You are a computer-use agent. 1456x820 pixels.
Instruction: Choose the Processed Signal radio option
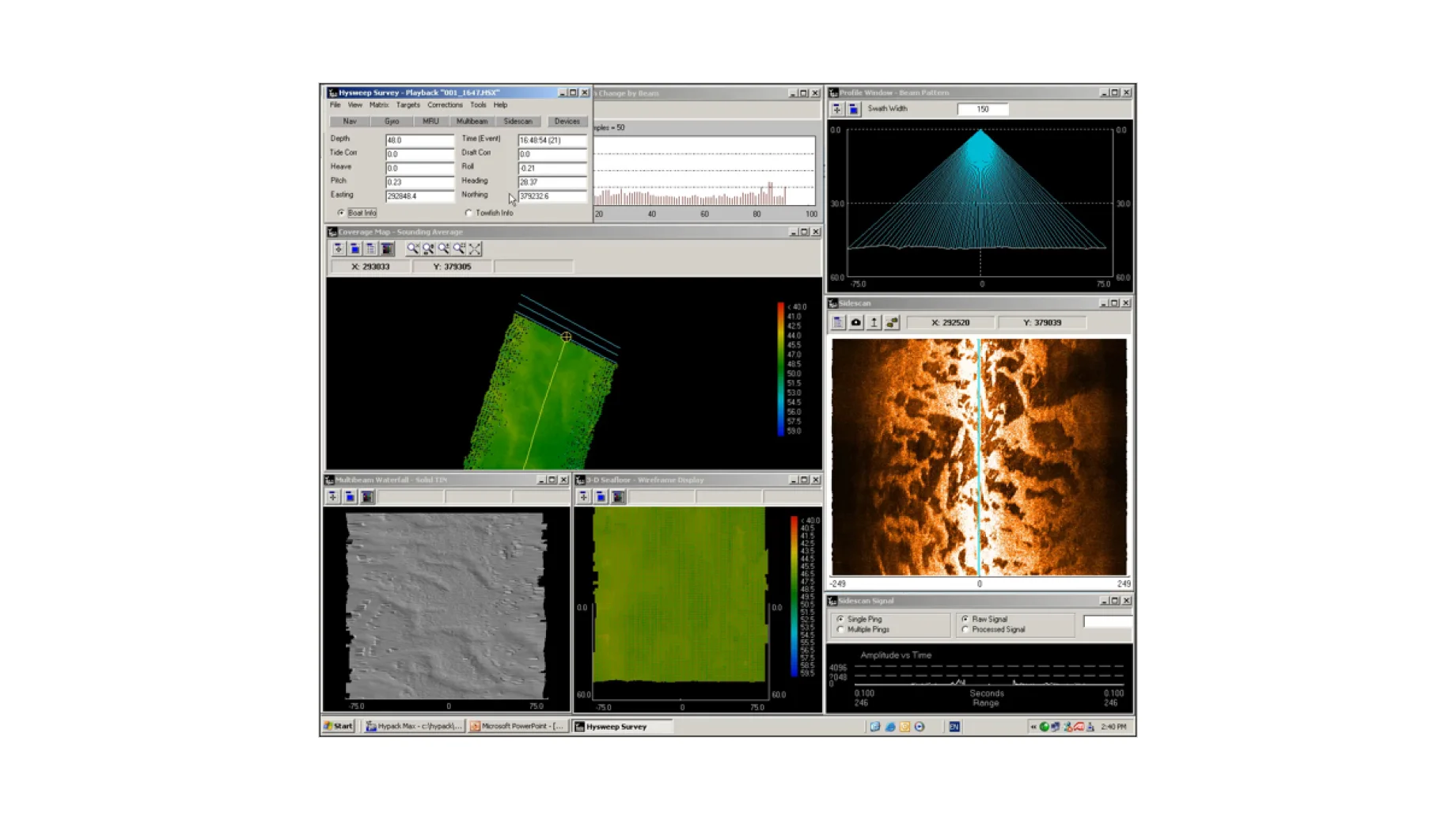point(965,630)
